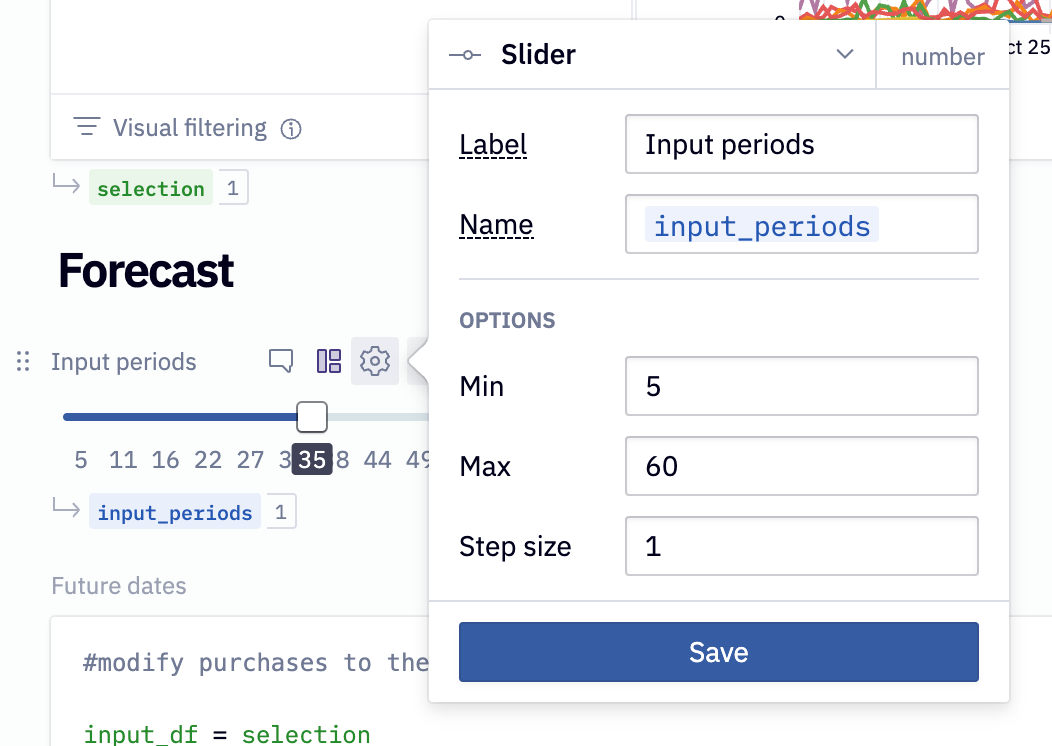
Task: Select the Future dates section label
Action: click(x=118, y=586)
